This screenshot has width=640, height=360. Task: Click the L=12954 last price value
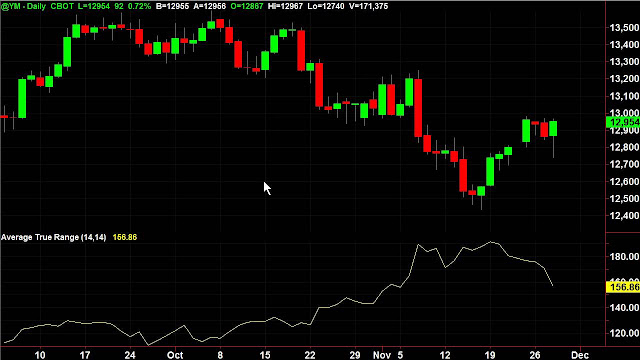pos(93,7)
